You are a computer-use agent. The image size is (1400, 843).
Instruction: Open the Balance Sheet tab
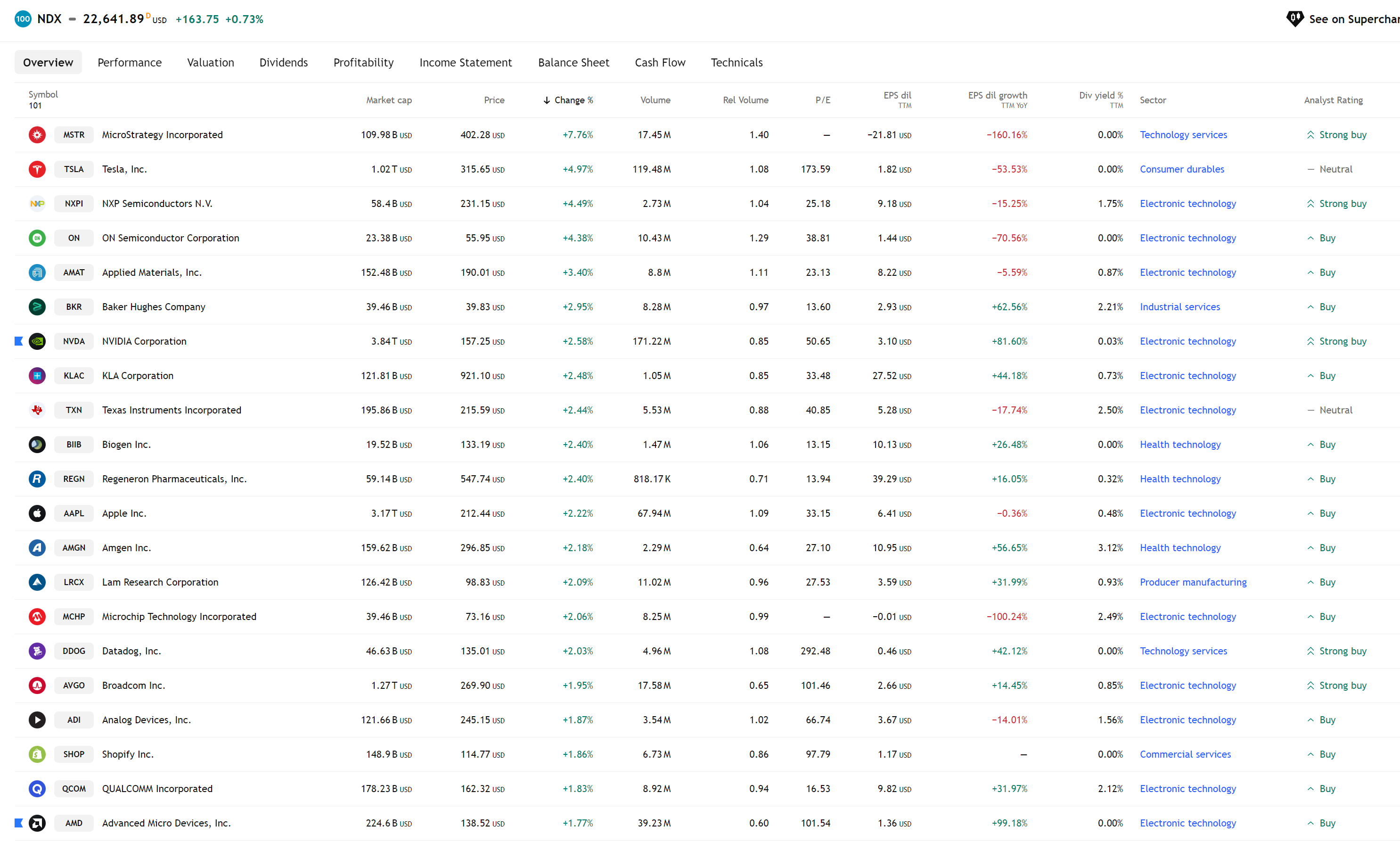[573, 63]
